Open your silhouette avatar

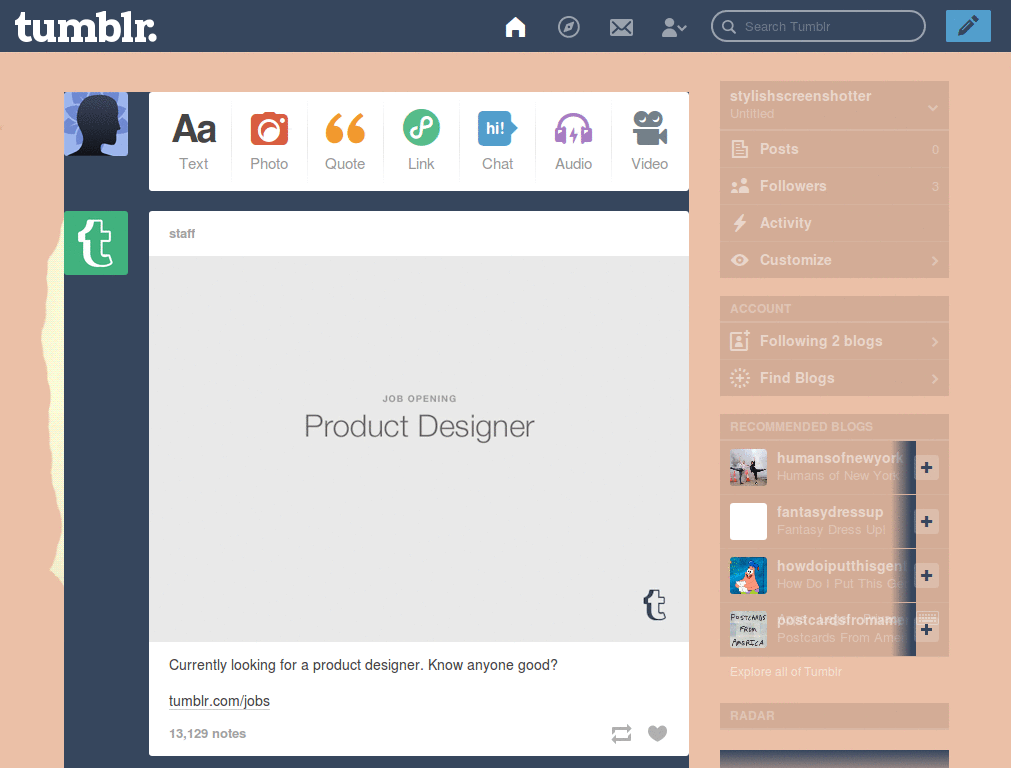pos(96,124)
